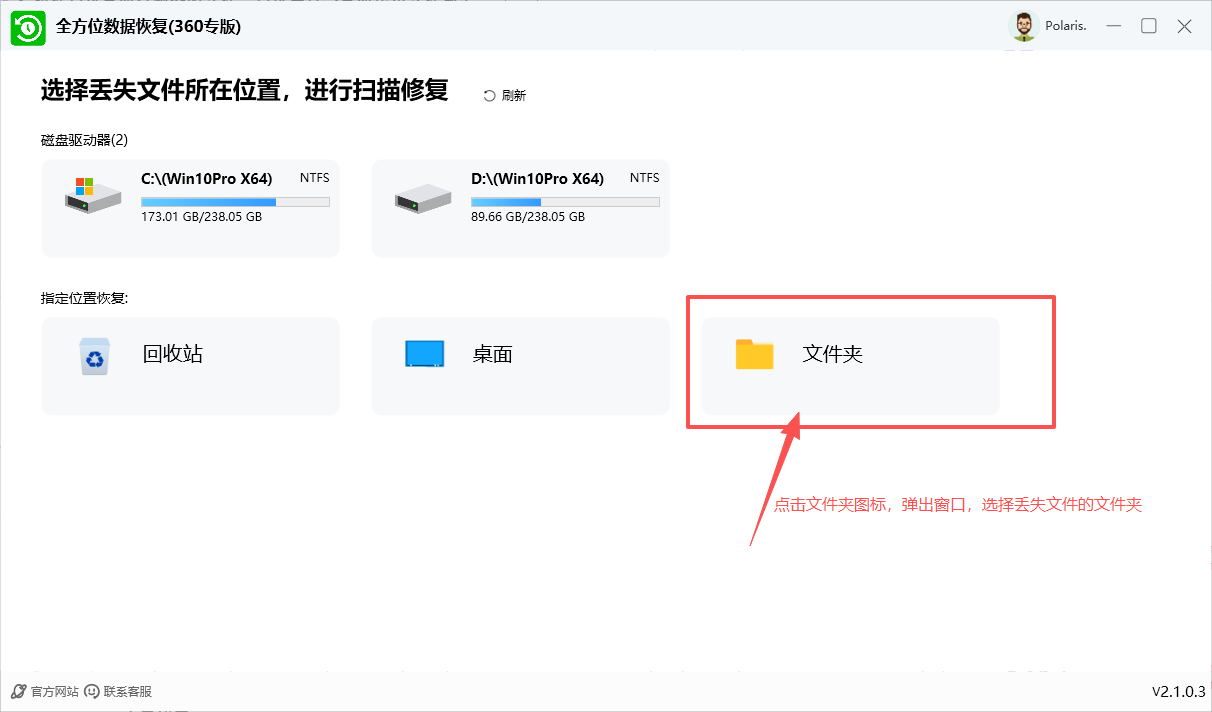Open the user avatar profile picture

pos(1023,27)
